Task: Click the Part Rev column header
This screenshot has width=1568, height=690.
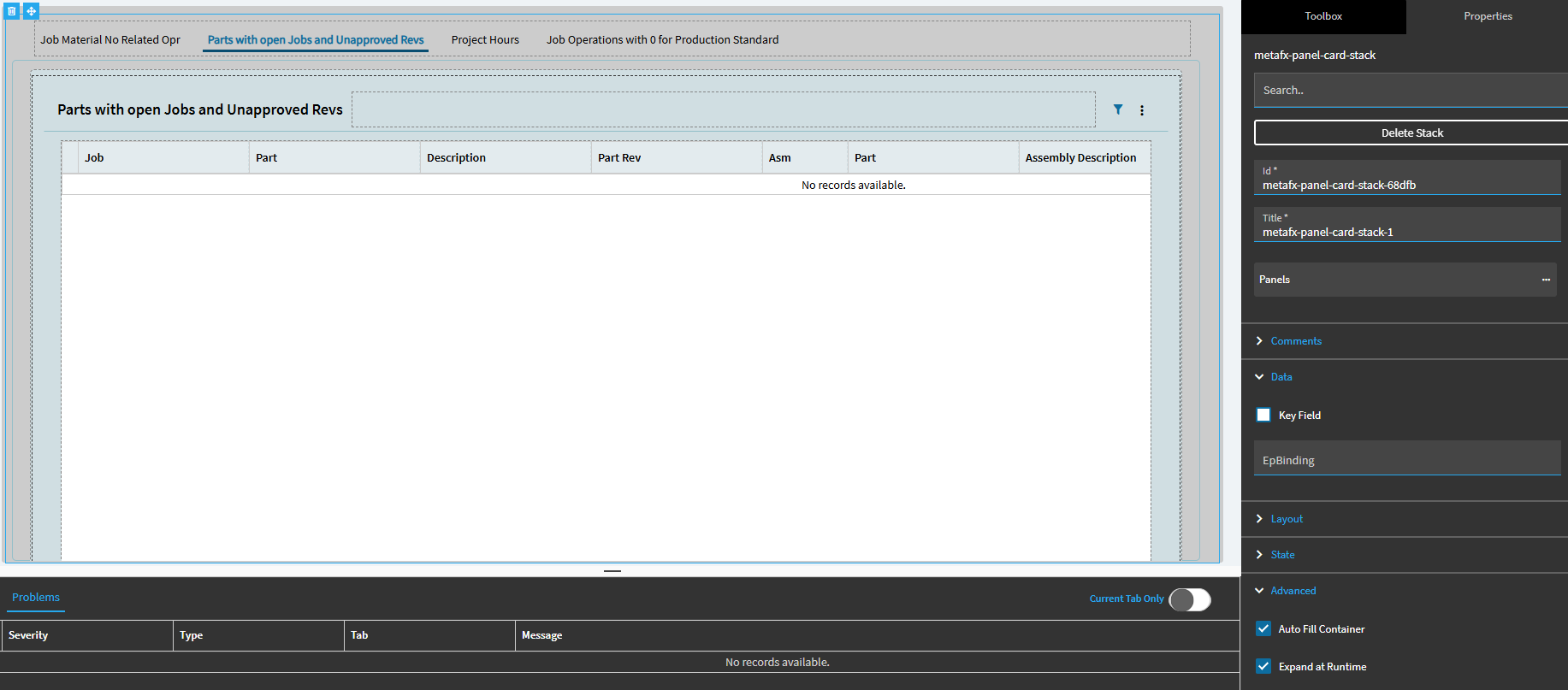Action: coord(677,157)
